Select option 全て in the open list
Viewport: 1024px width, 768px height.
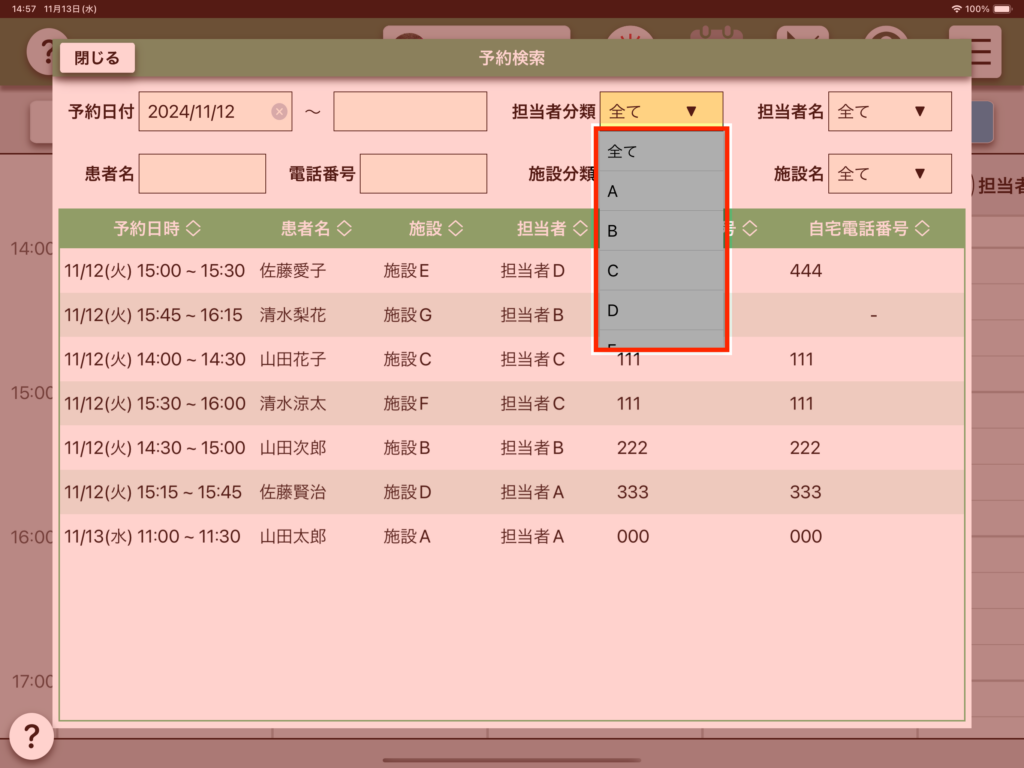click(x=660, y=152)
